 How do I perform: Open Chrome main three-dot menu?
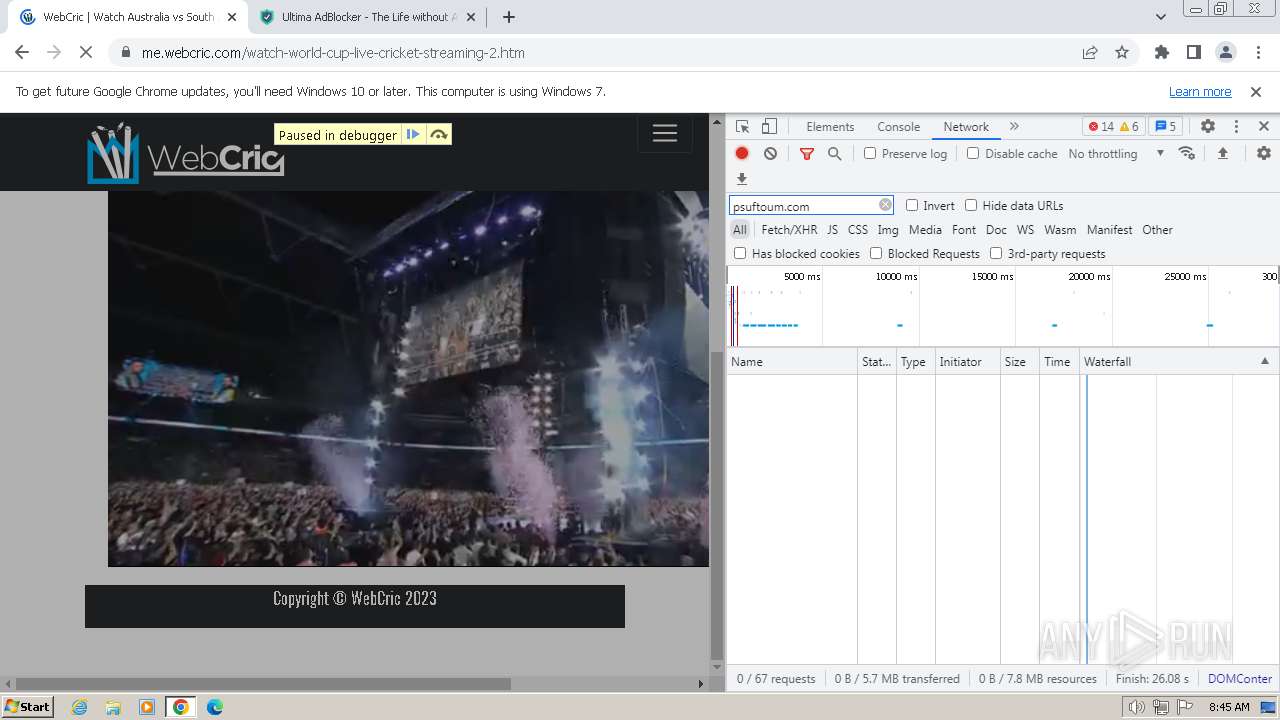[x=1257, y=53]
